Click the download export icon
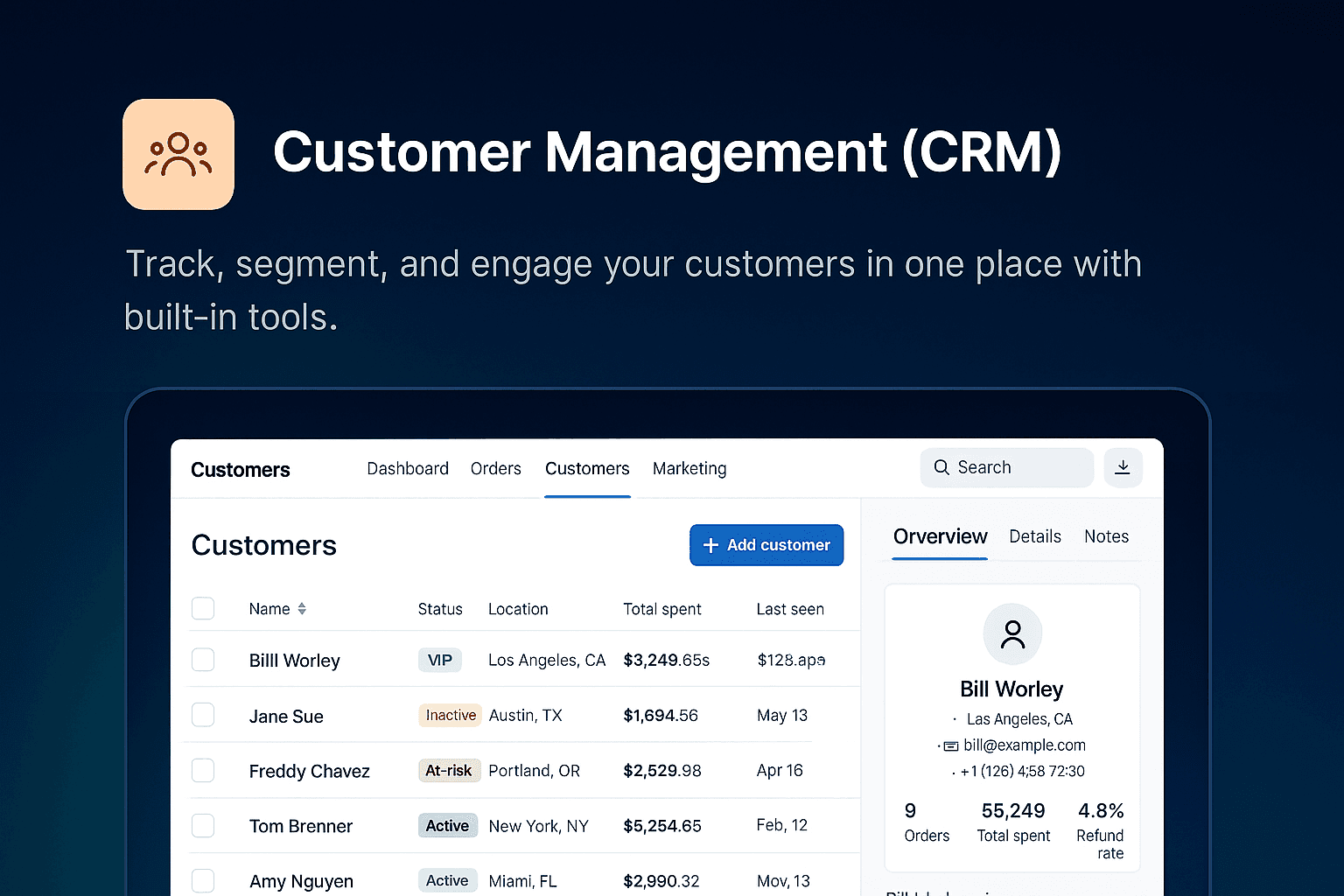 1123,467
